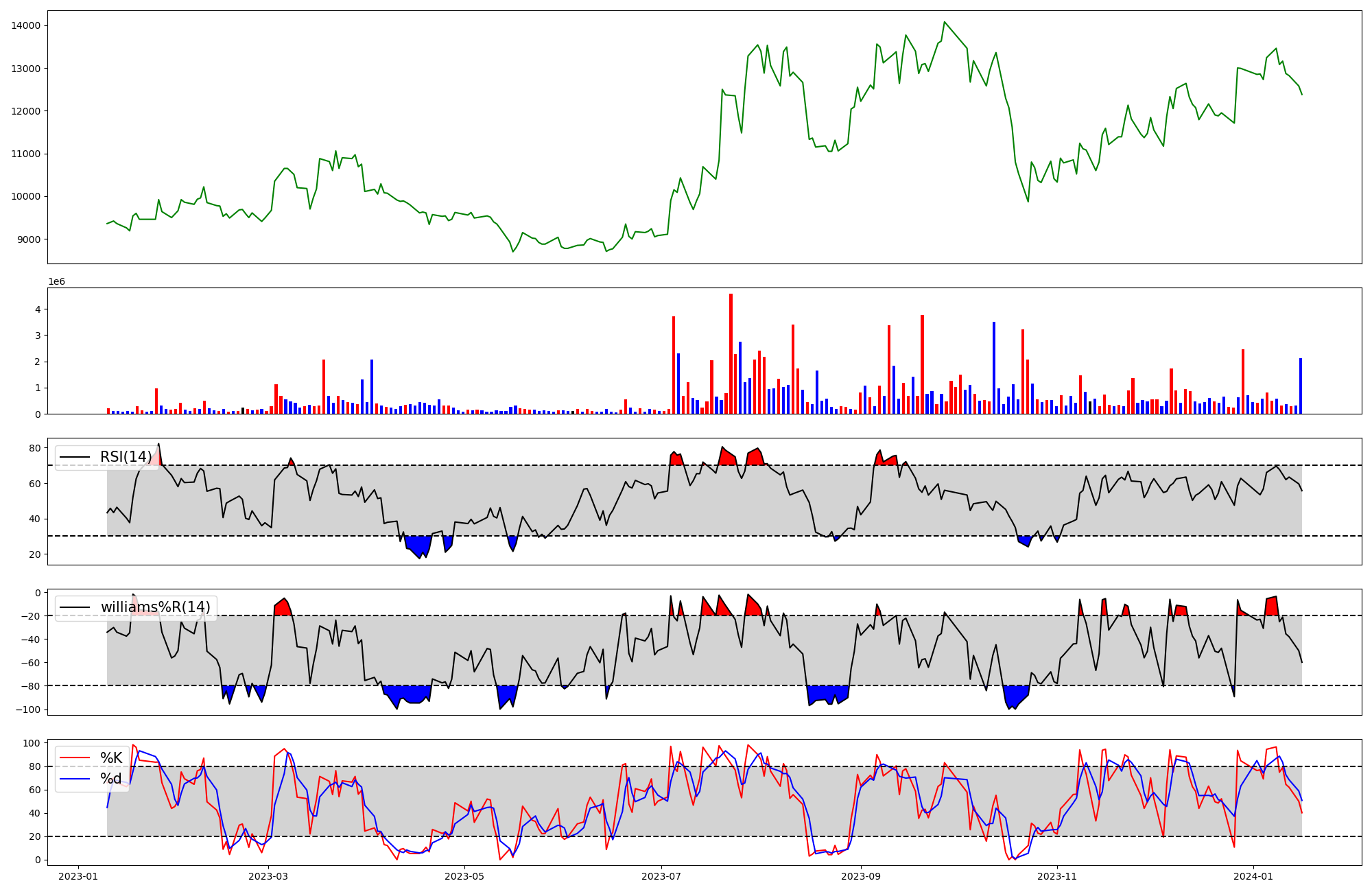Click the tallest red volume bar

coord(731,353)
